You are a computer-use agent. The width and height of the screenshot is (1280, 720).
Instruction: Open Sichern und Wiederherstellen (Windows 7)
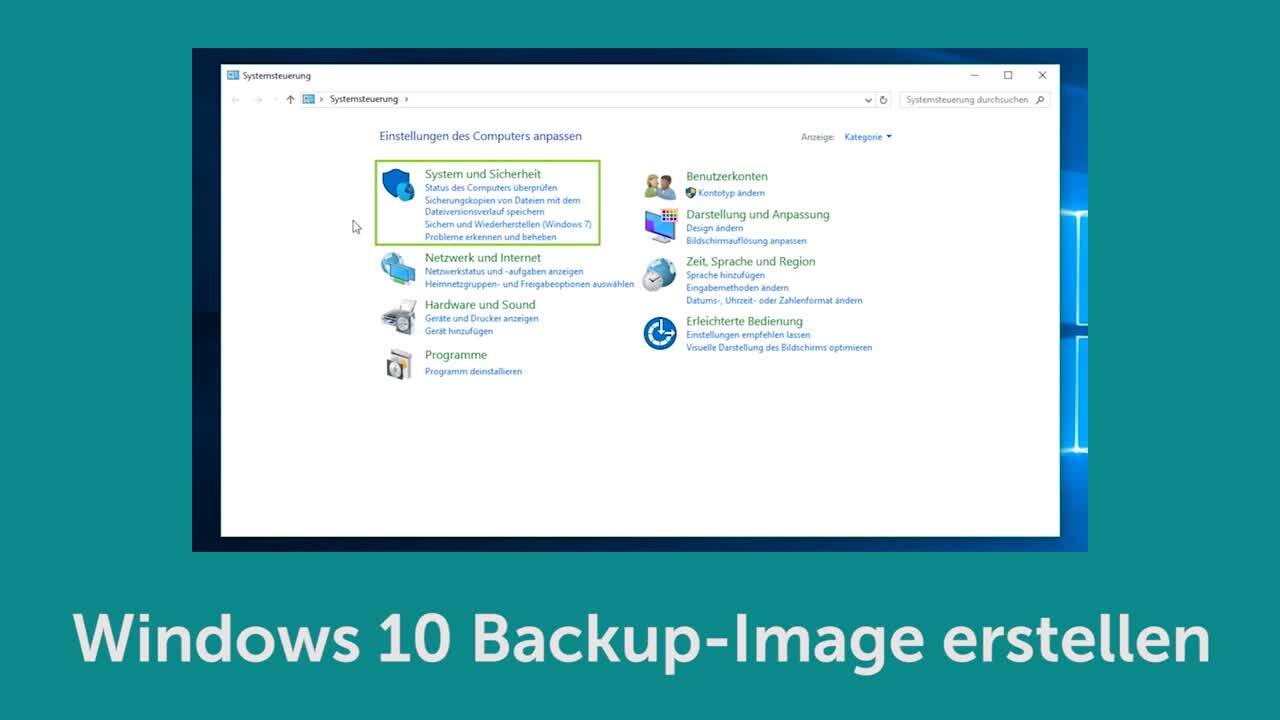point(508,225)
